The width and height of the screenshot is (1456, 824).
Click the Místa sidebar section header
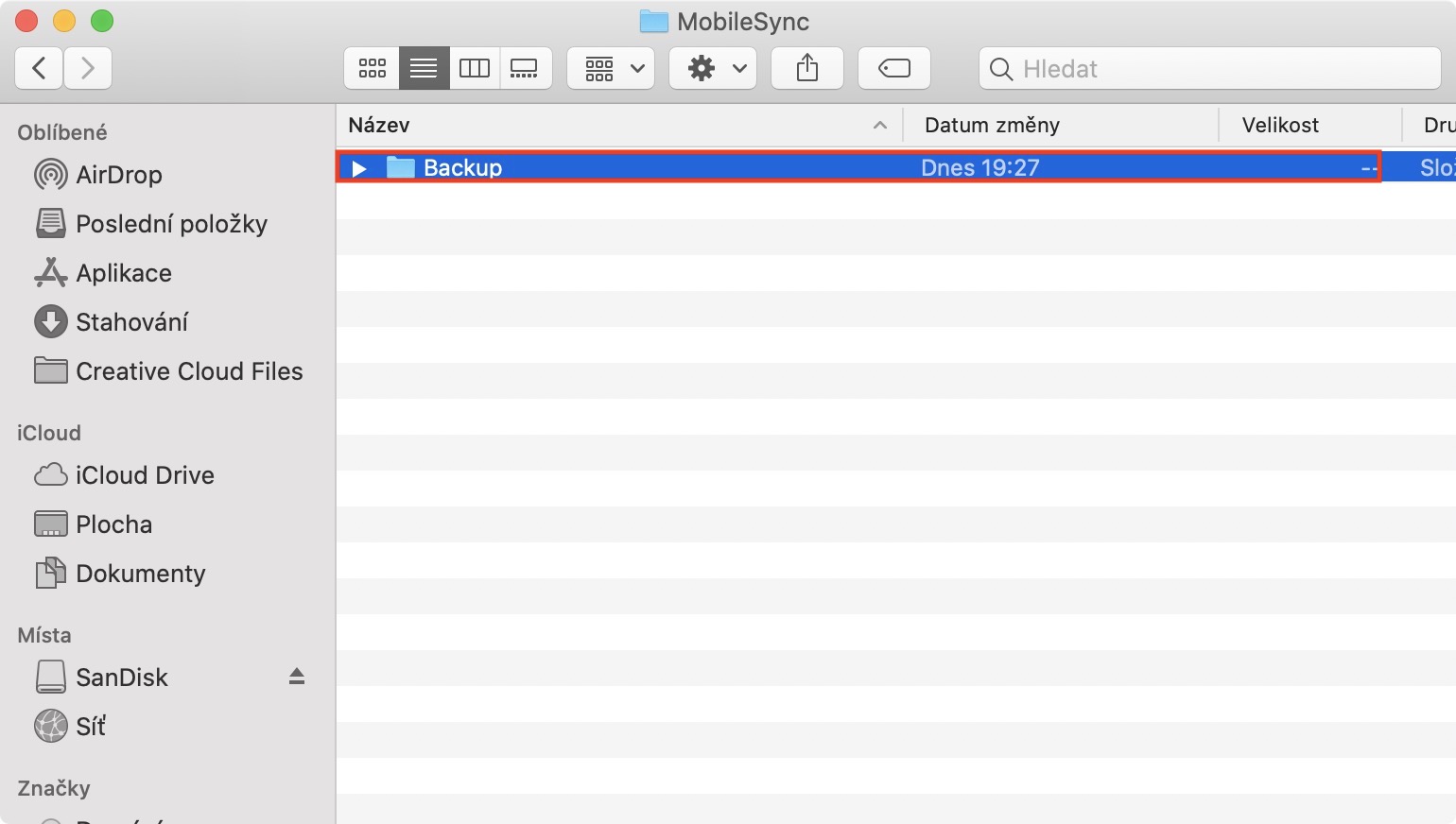(x=44, y=635)
